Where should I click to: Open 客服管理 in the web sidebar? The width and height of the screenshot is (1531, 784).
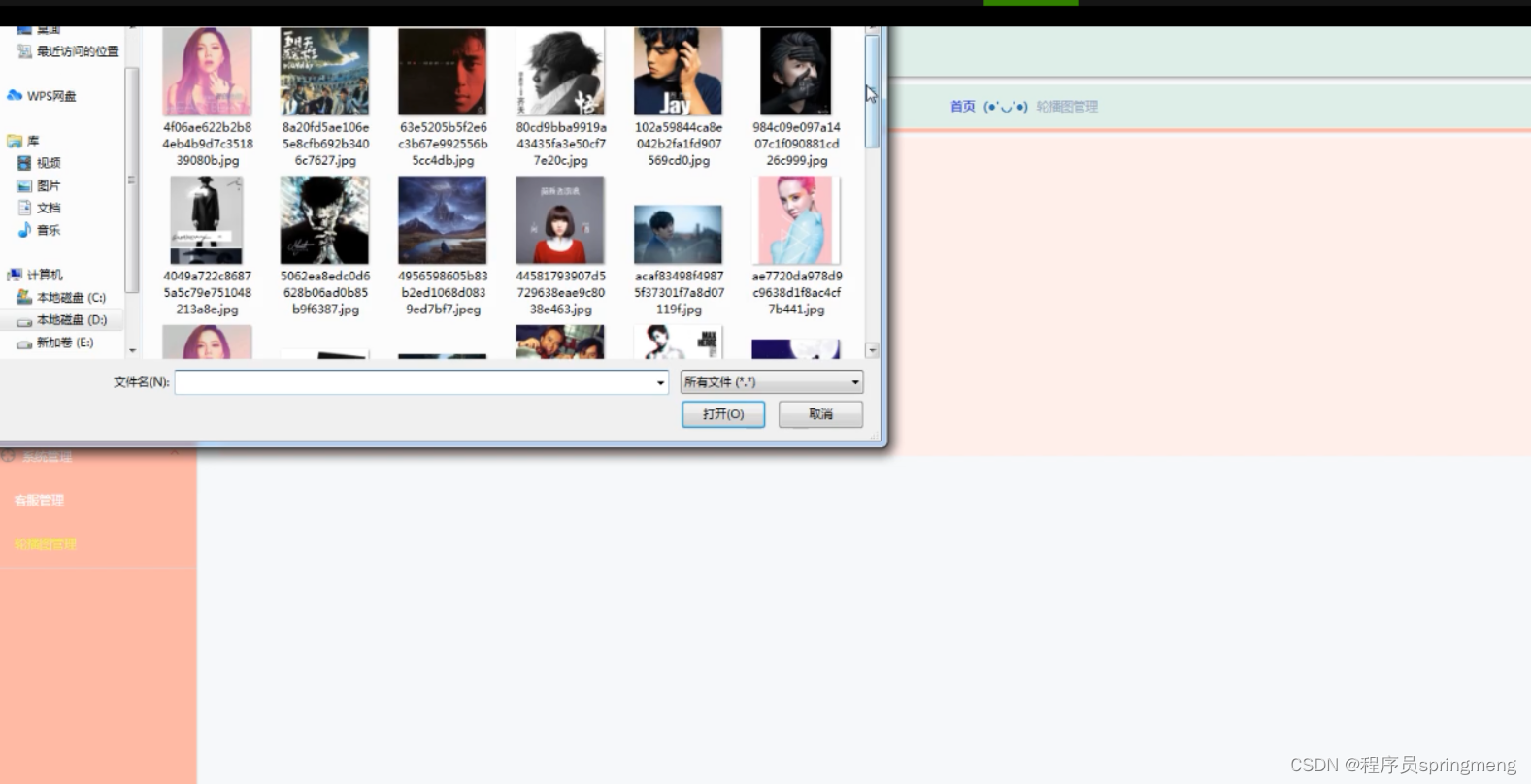point(39,501)
